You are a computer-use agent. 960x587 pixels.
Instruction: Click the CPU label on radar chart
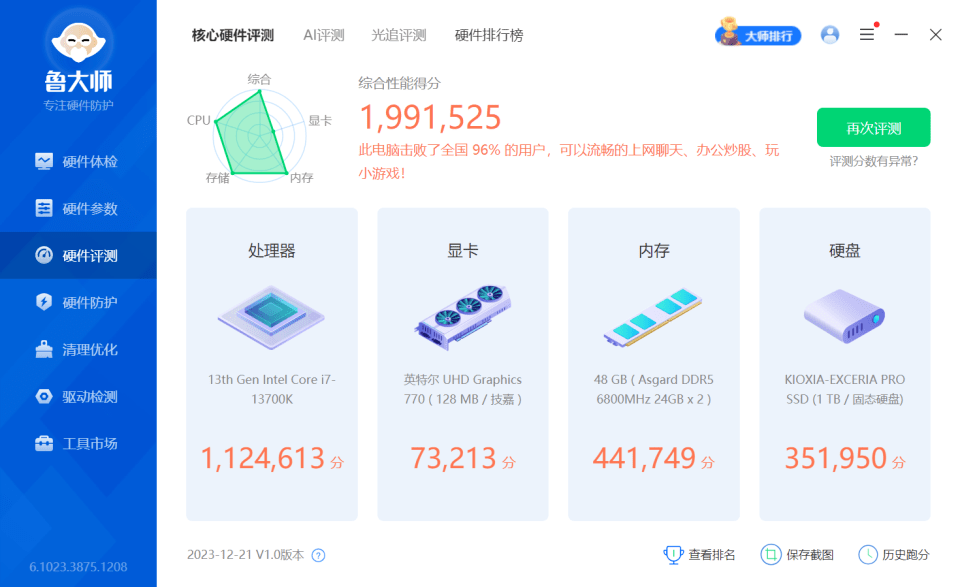pyautogui.click(x=198, y=121)
